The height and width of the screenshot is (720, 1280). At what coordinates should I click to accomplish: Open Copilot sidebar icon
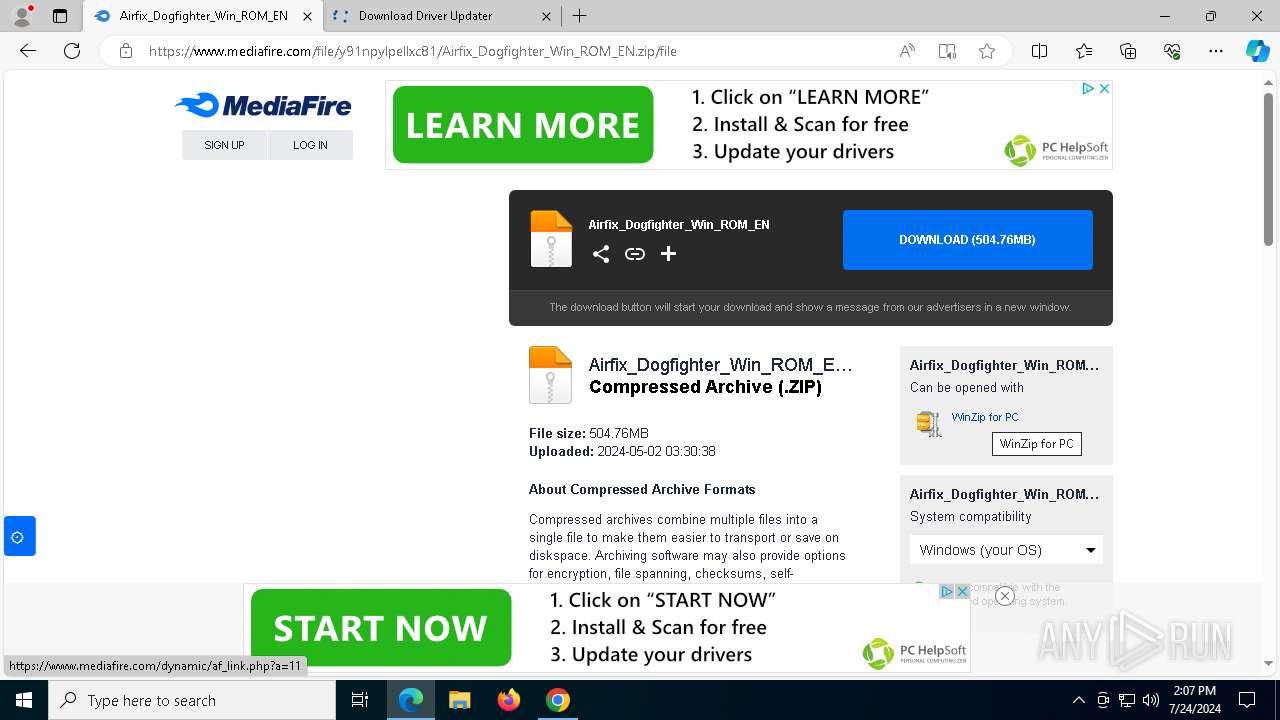click(1258, 51)
